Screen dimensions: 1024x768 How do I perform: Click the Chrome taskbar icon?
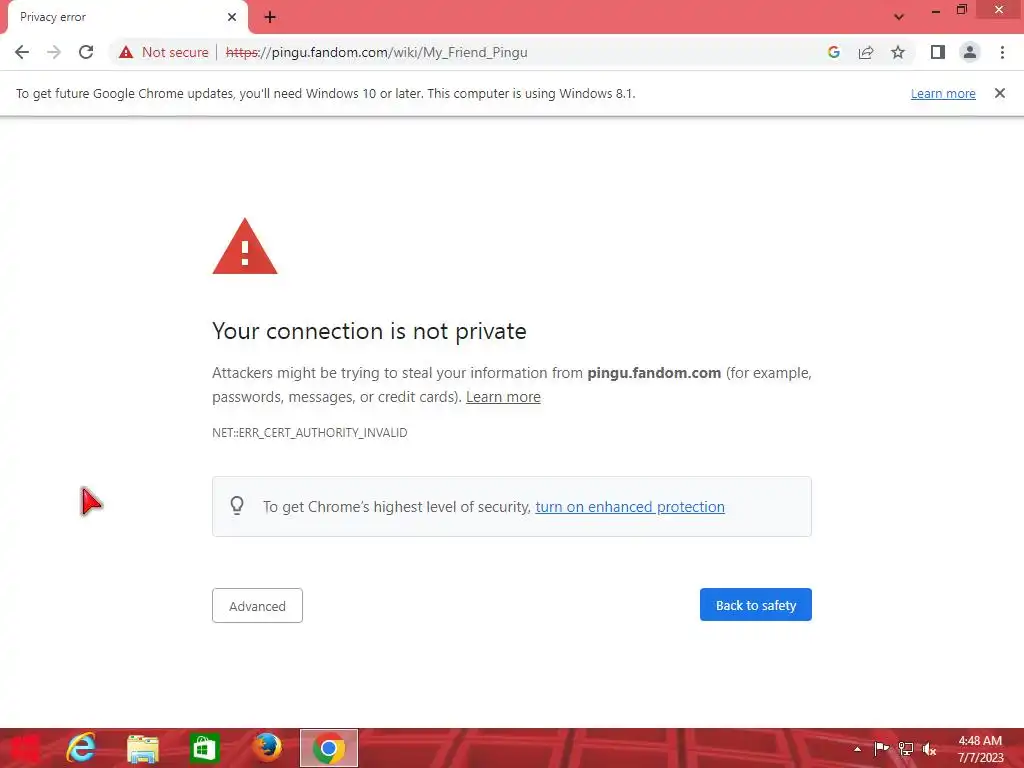(328, 748)
